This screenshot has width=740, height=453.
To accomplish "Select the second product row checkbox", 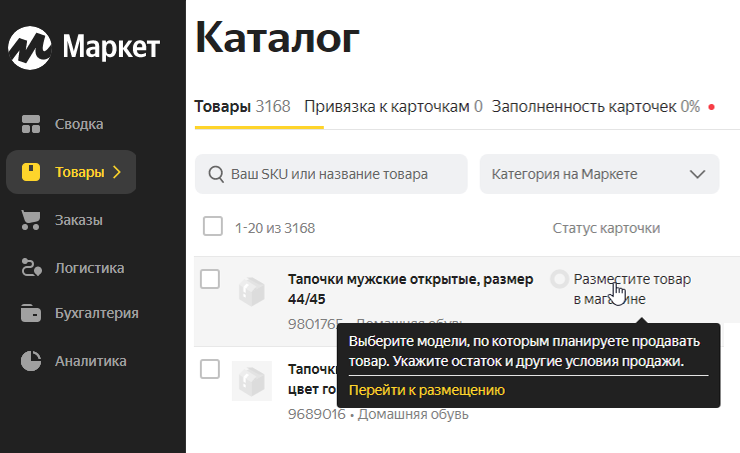I will [210, 369].
